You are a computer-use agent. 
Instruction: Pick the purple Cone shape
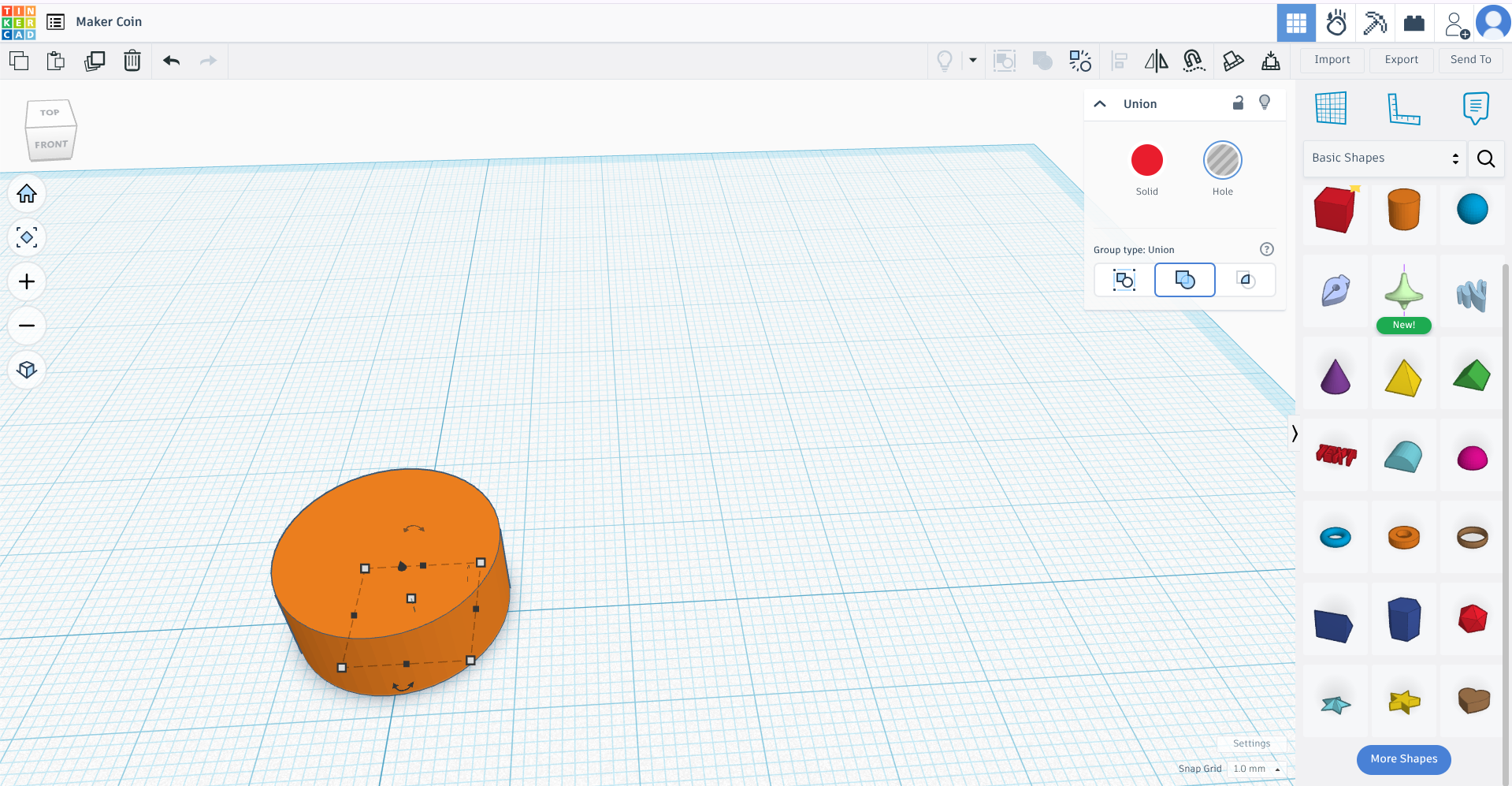tap(1336, 376)
